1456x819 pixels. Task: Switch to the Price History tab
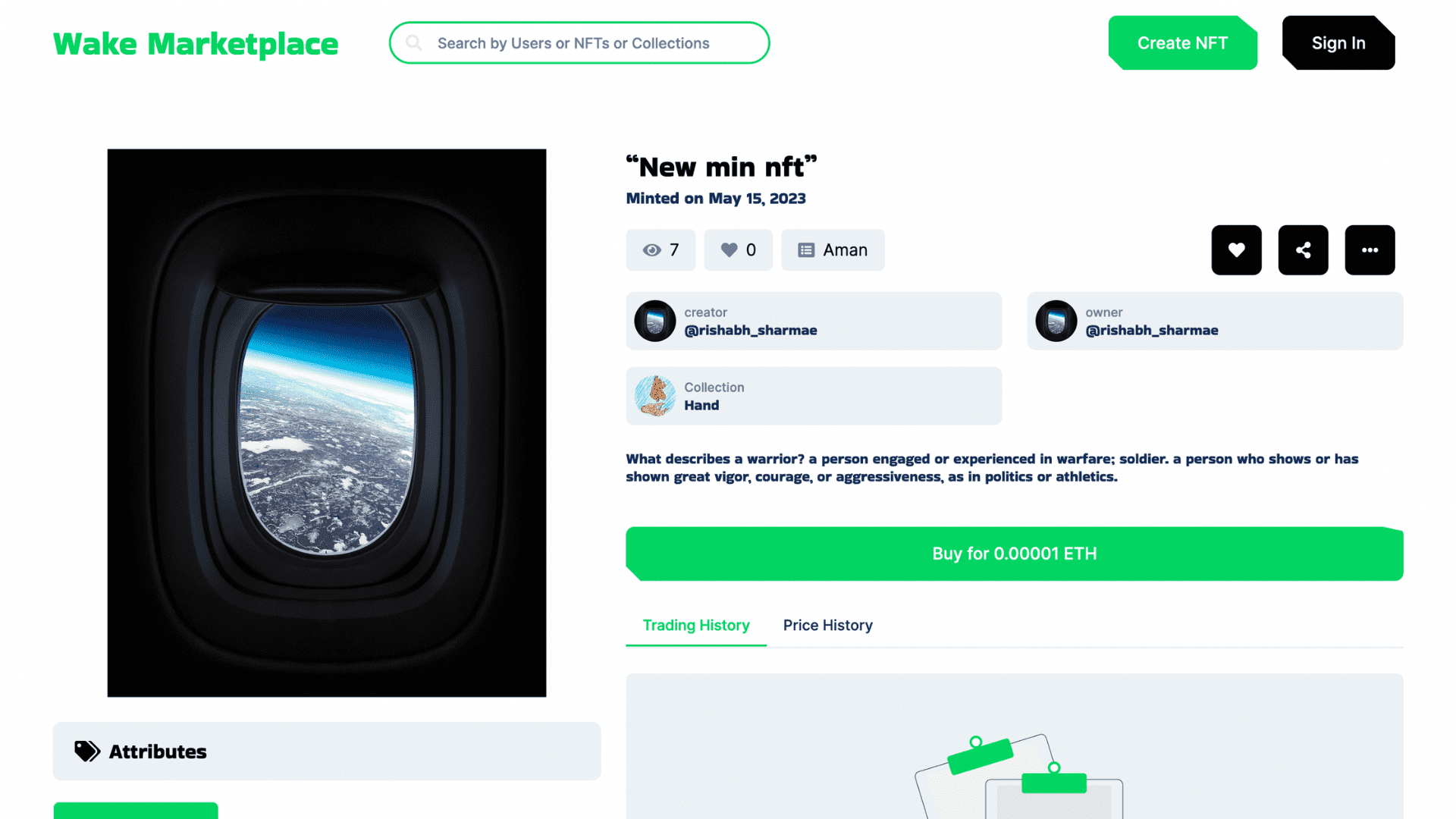(x=827, y=625)
